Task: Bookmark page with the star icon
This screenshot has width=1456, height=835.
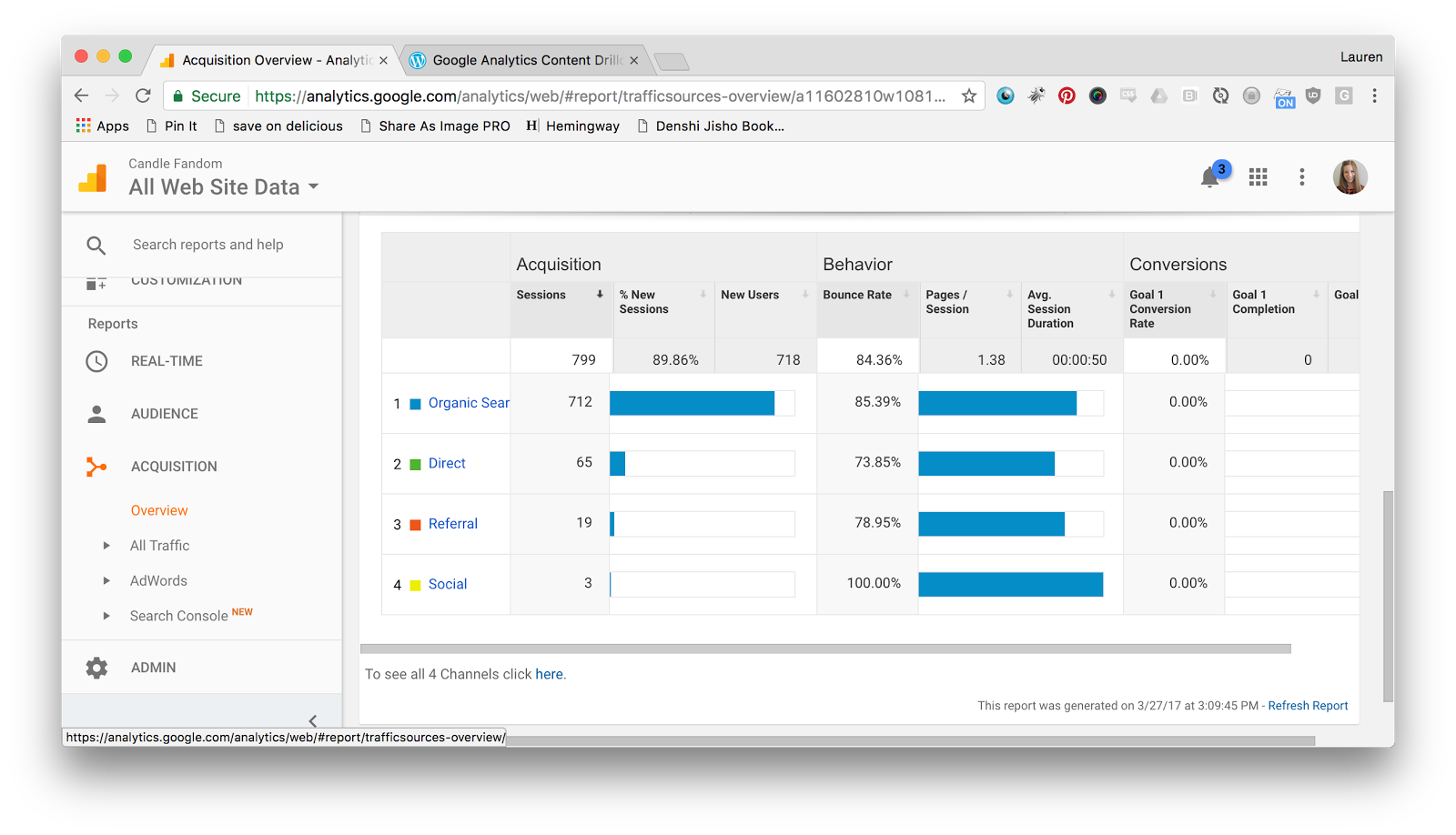Action: [x=969, y=96]
